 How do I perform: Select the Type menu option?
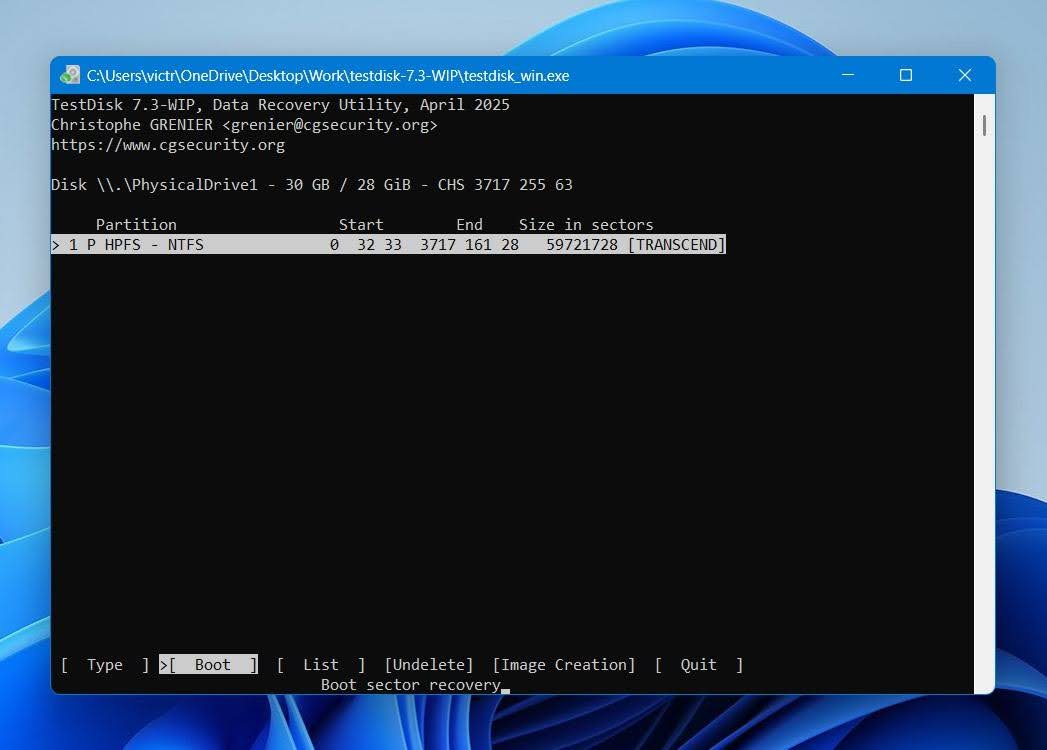click(104, 665)
